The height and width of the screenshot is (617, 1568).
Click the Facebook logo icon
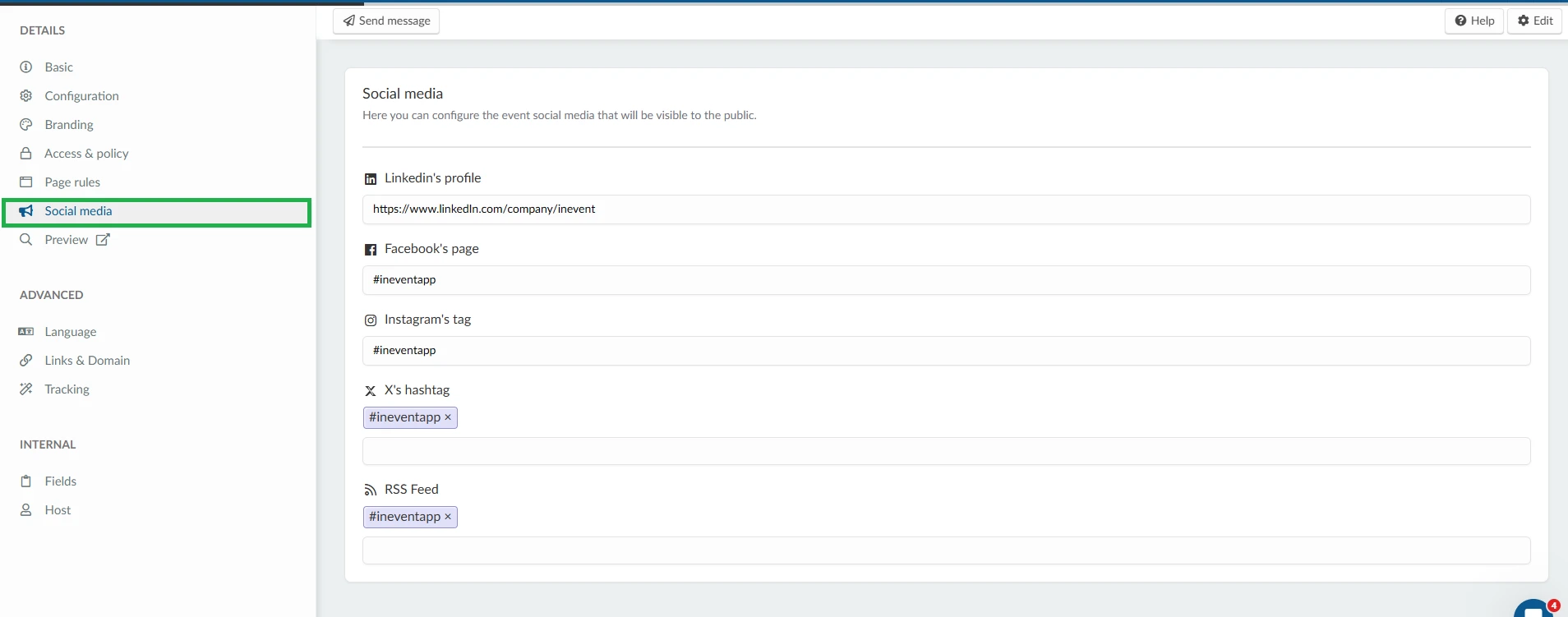(371, 250)
